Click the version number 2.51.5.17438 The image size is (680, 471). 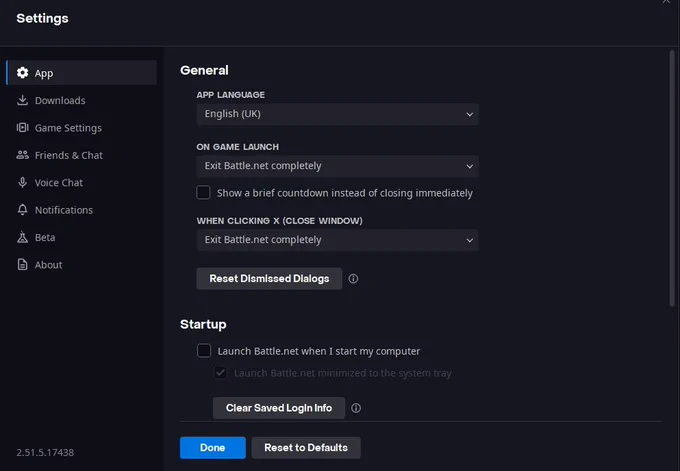(x=45, y=452)
